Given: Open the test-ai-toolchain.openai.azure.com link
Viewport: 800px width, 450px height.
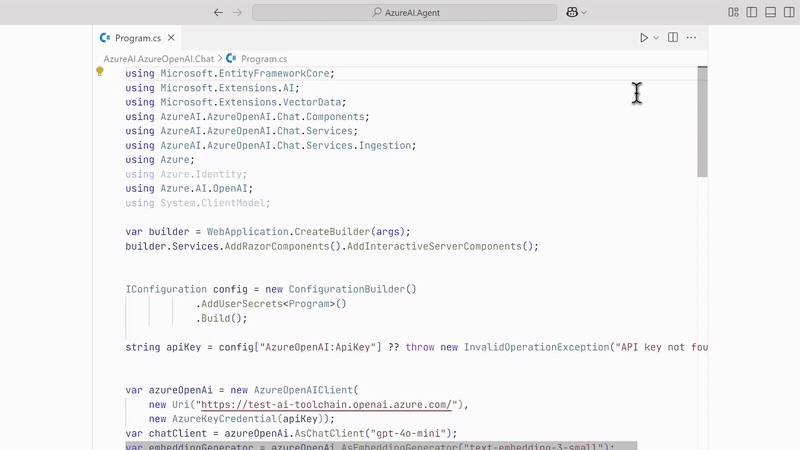Looking at the screenshot, I should coord(327,405).
